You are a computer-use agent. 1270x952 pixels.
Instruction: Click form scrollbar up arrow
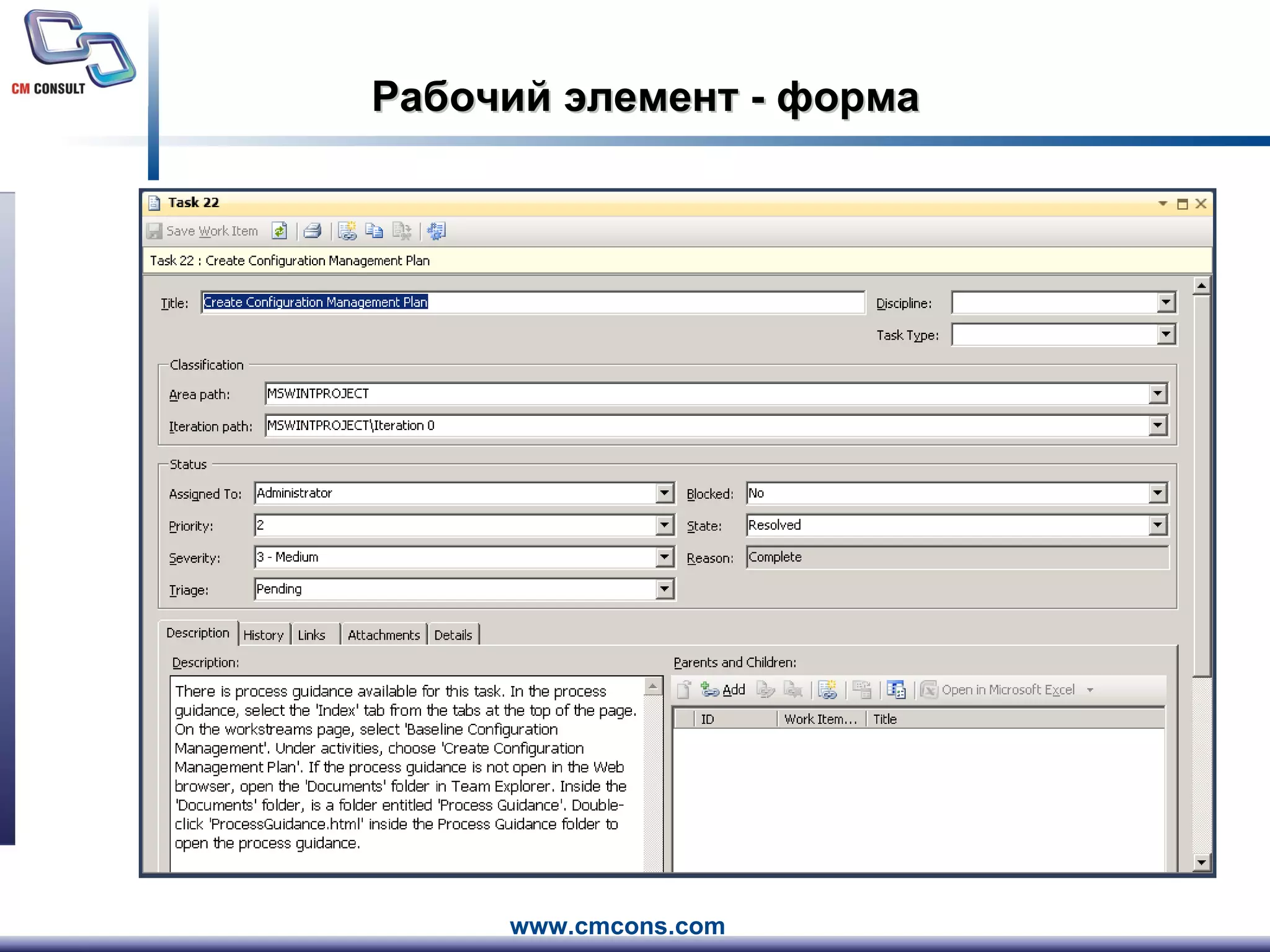tap(1202, 286)
